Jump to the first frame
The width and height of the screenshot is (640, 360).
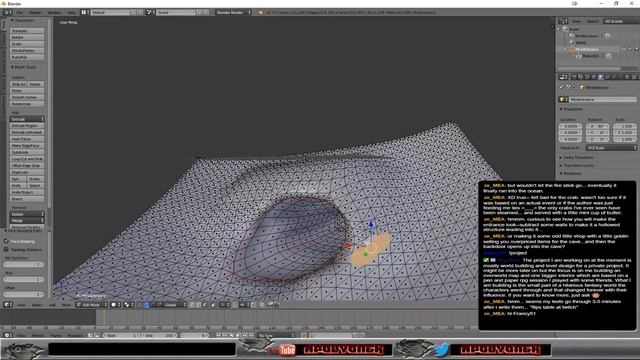coord(218,335)
